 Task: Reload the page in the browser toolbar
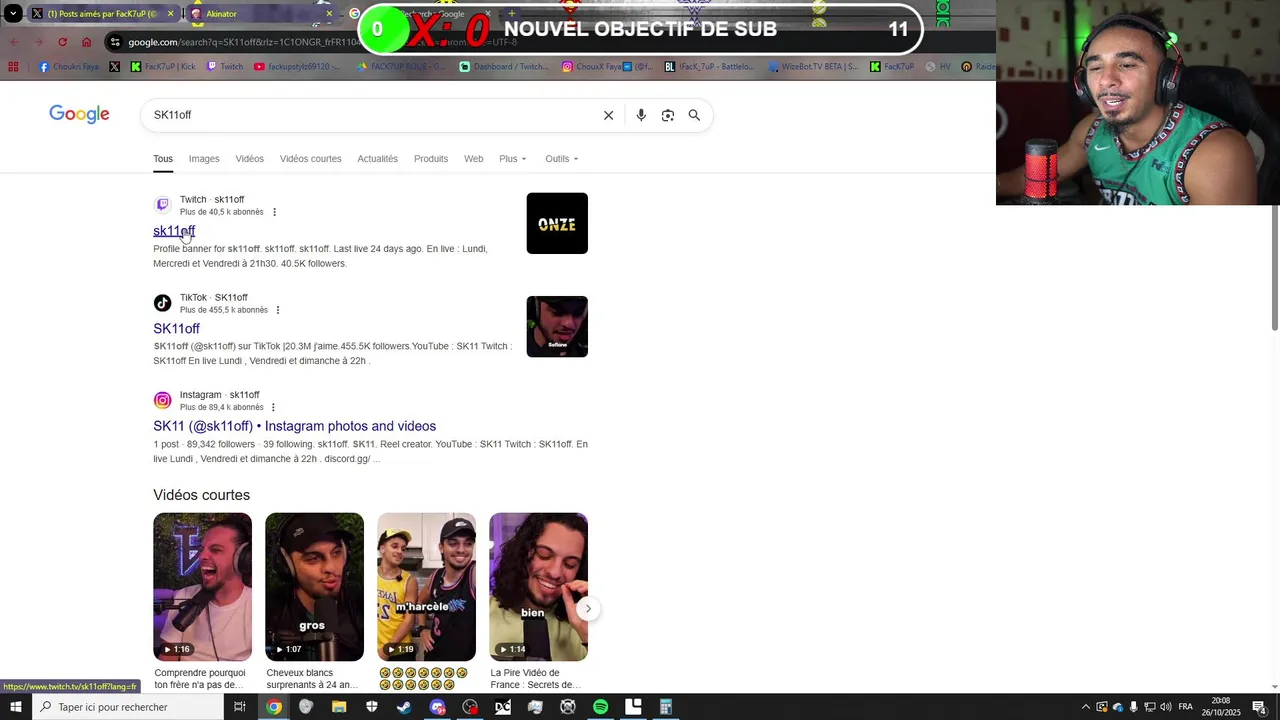62,42
